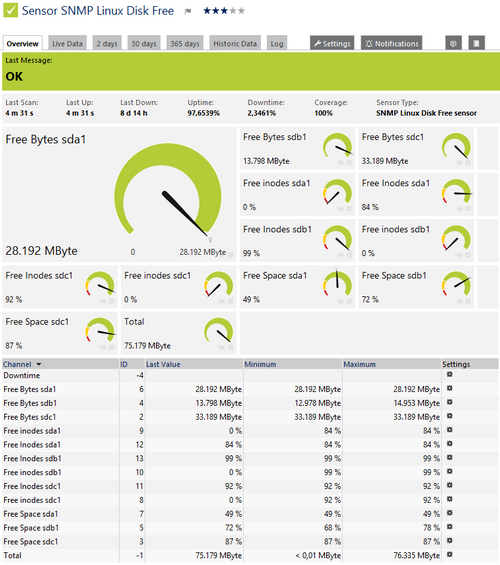Click pin icon under Free Bytes sdb1 gauge
The image size is (500, 565).
340,163
